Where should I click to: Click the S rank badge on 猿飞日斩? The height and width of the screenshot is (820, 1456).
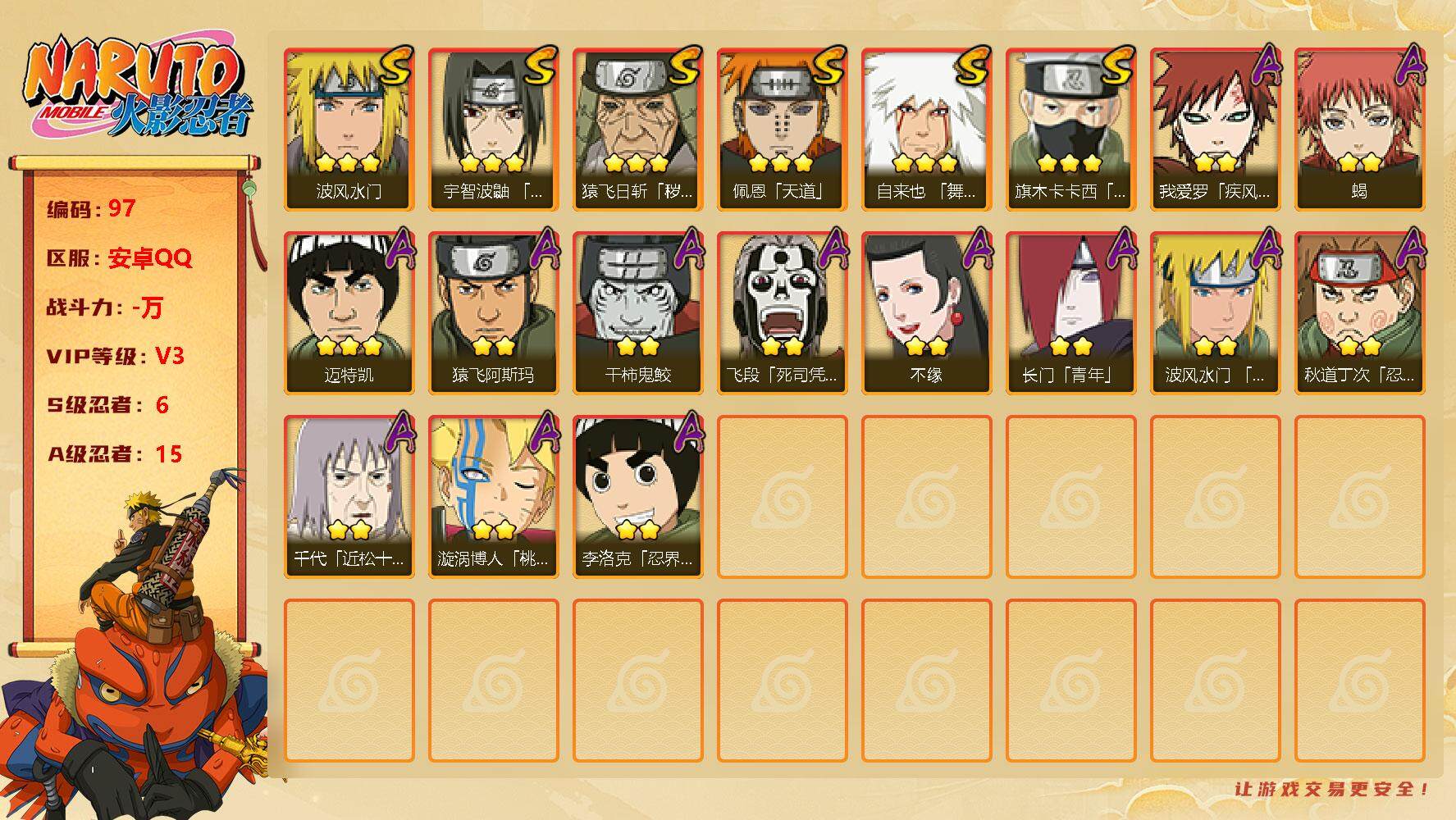[684, 66]
